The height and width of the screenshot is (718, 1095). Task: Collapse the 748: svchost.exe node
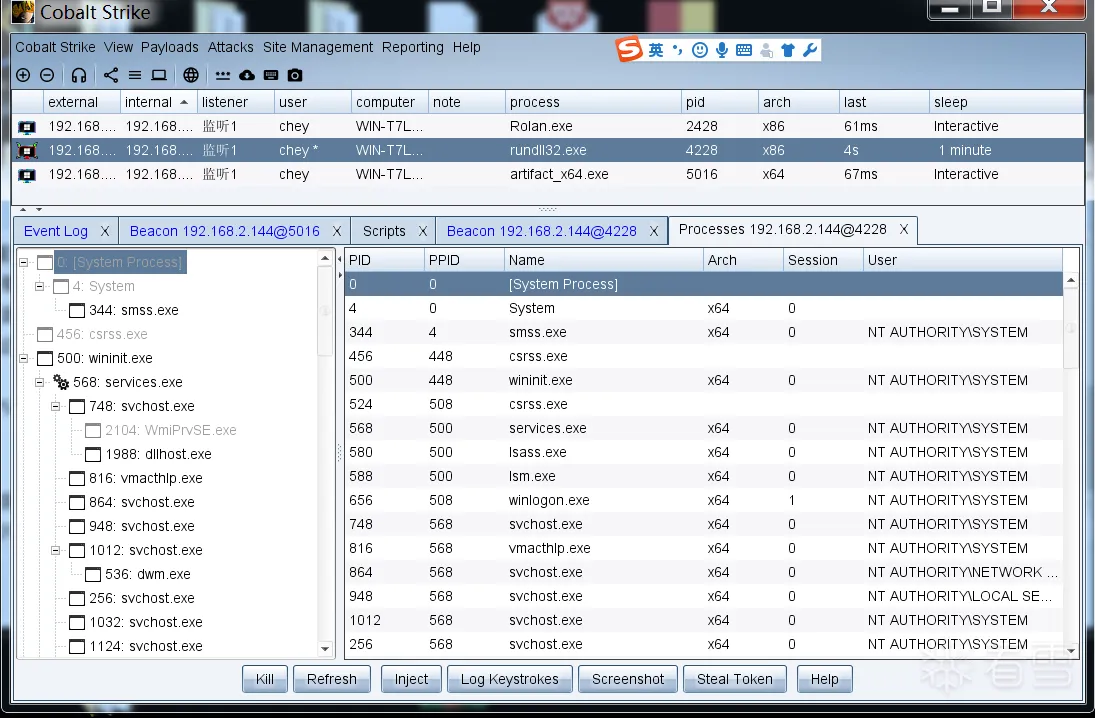pyautogui.click(x=55, y=406)
